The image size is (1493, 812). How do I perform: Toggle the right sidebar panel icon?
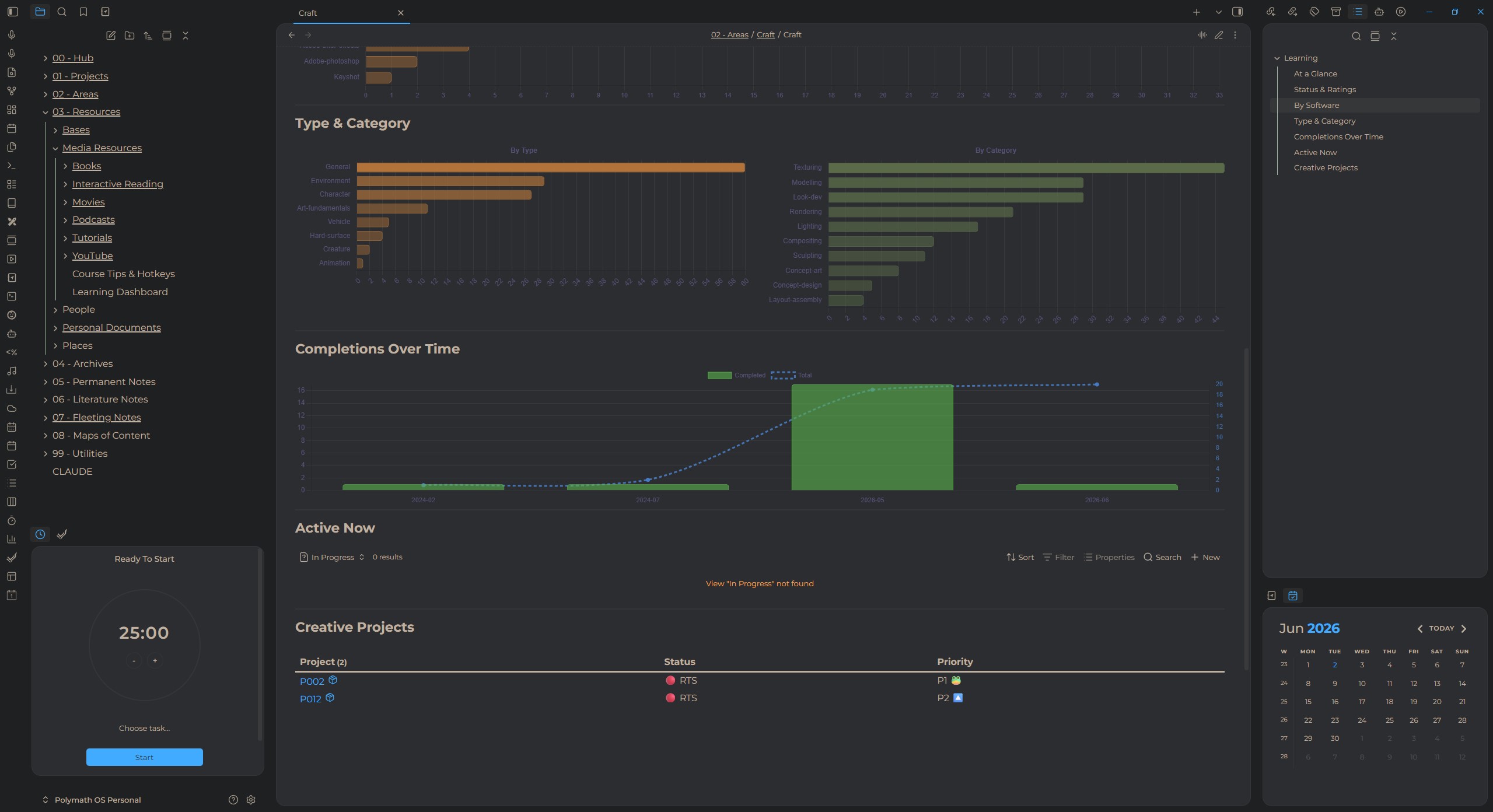1237,12
